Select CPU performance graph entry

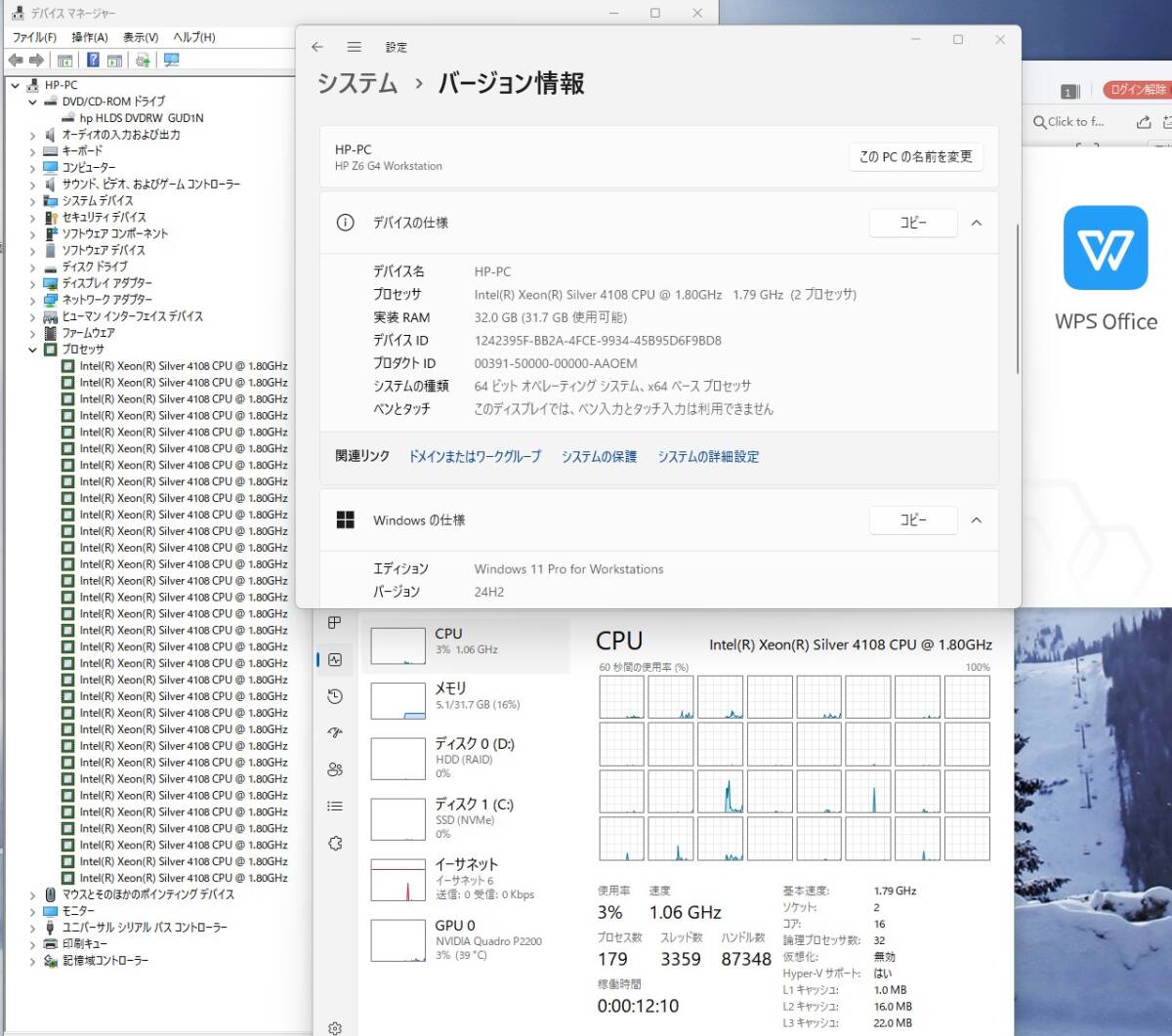pos(466,645)
